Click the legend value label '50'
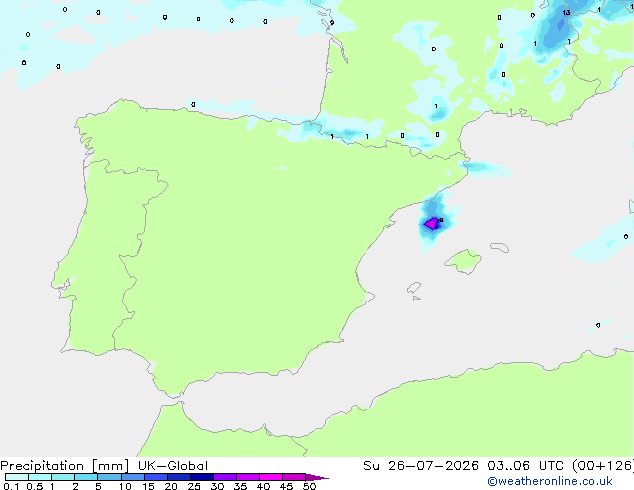This screenshot has height=490, width=634. (x=309, y=486)
